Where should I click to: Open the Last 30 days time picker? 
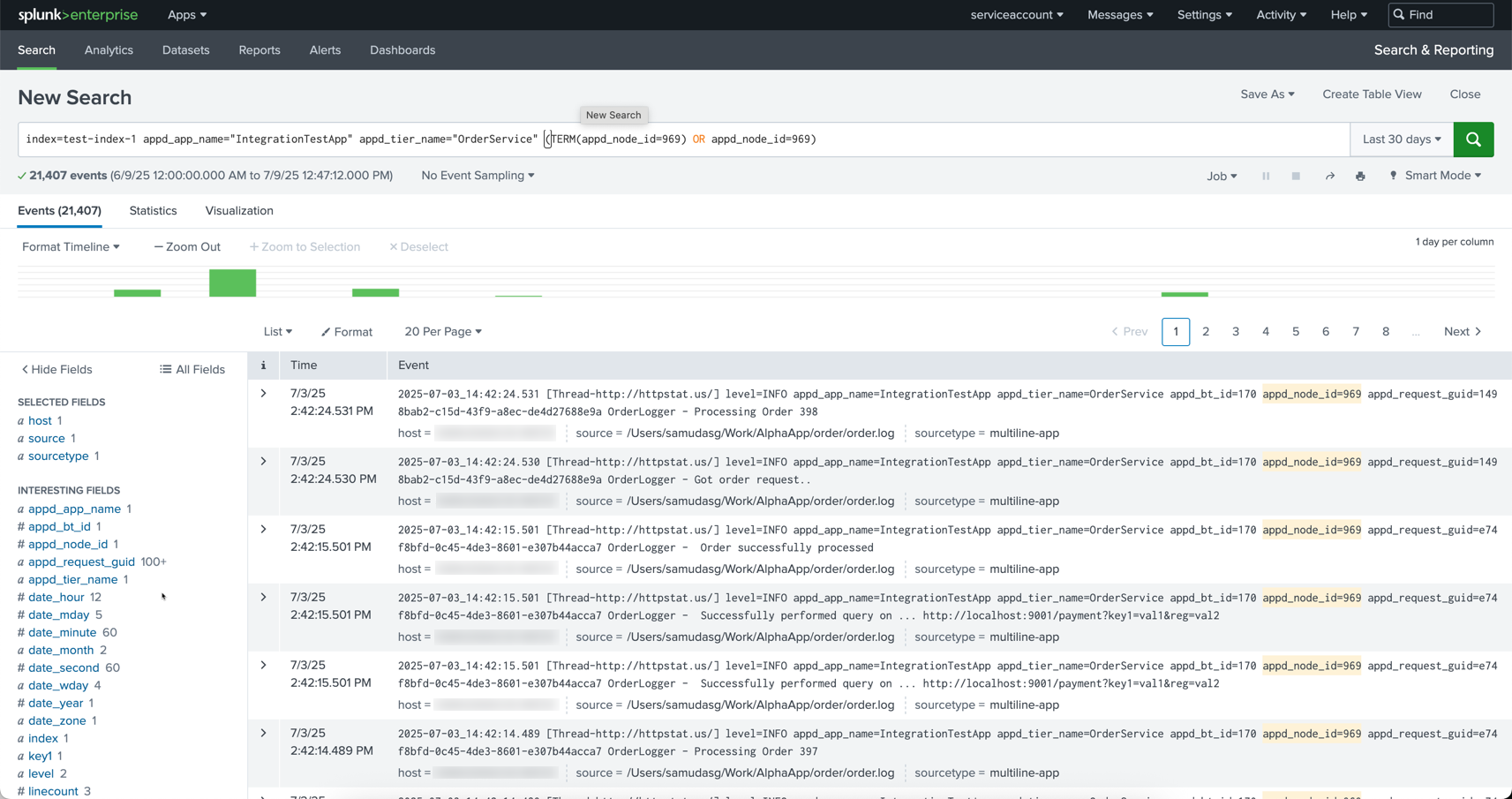pos(1401,139)
